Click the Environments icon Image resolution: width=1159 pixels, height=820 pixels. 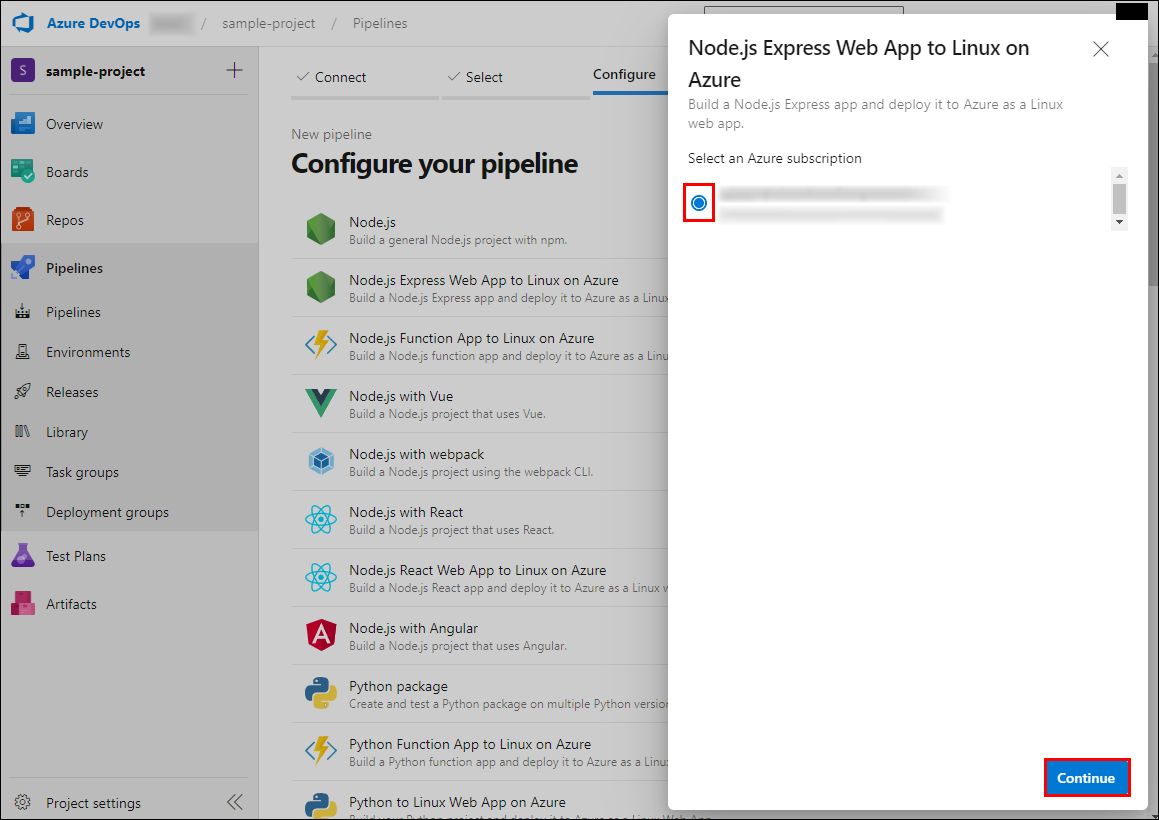[23, 351]
